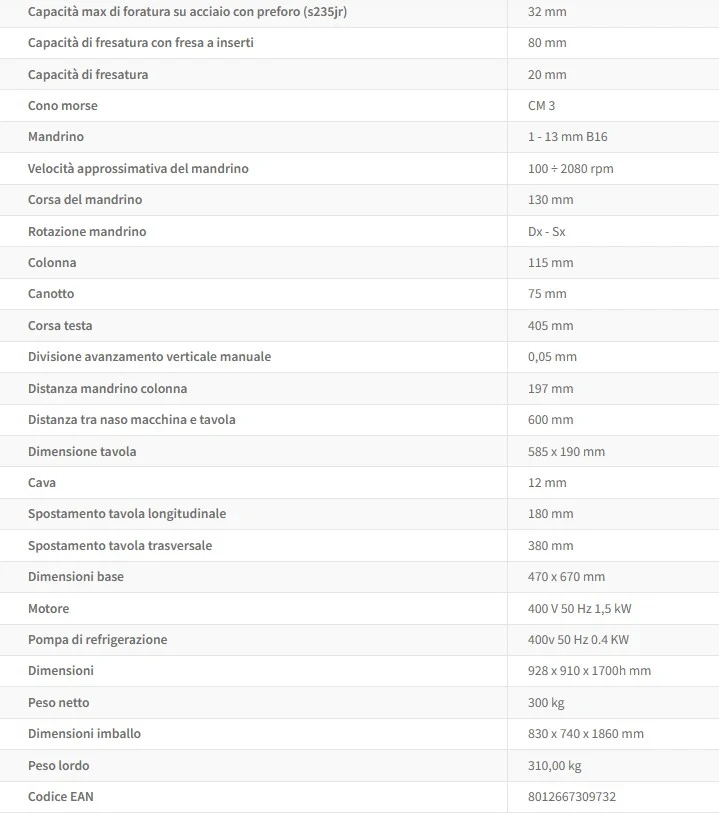Select the Corsa testa label
The height and width of the screenshot is (814, 719).
60,325
